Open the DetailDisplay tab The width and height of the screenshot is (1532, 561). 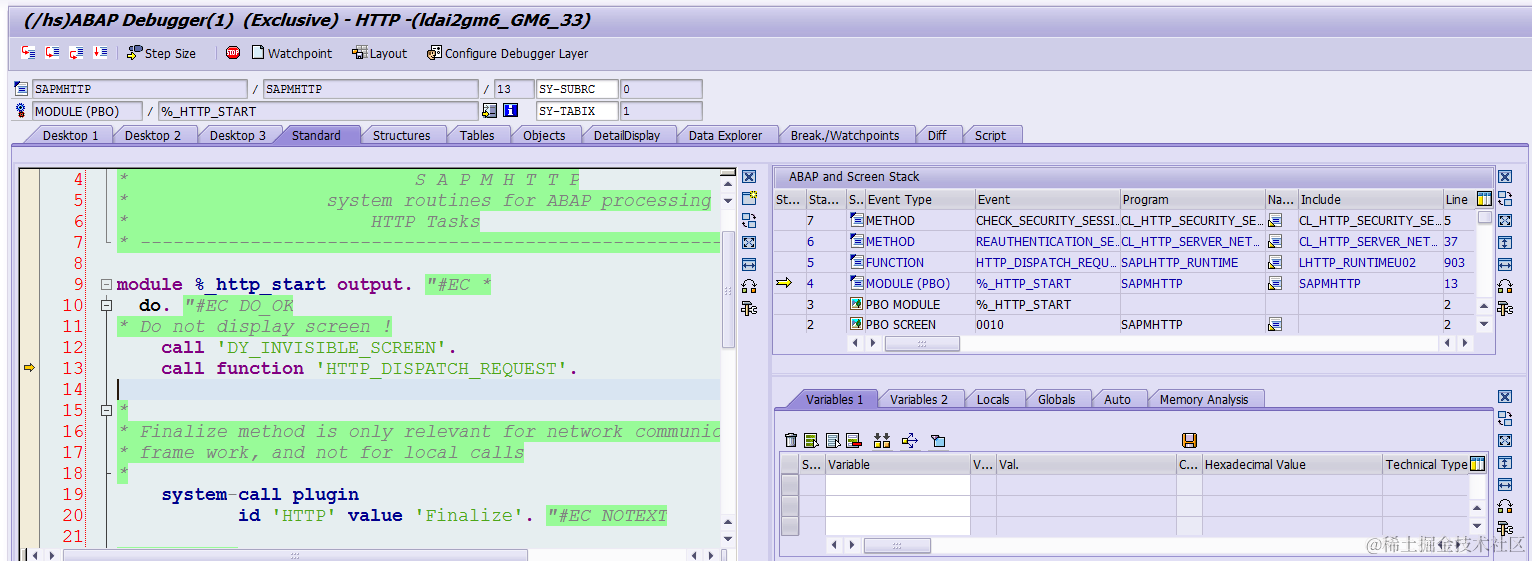click(x=627, y=135)
